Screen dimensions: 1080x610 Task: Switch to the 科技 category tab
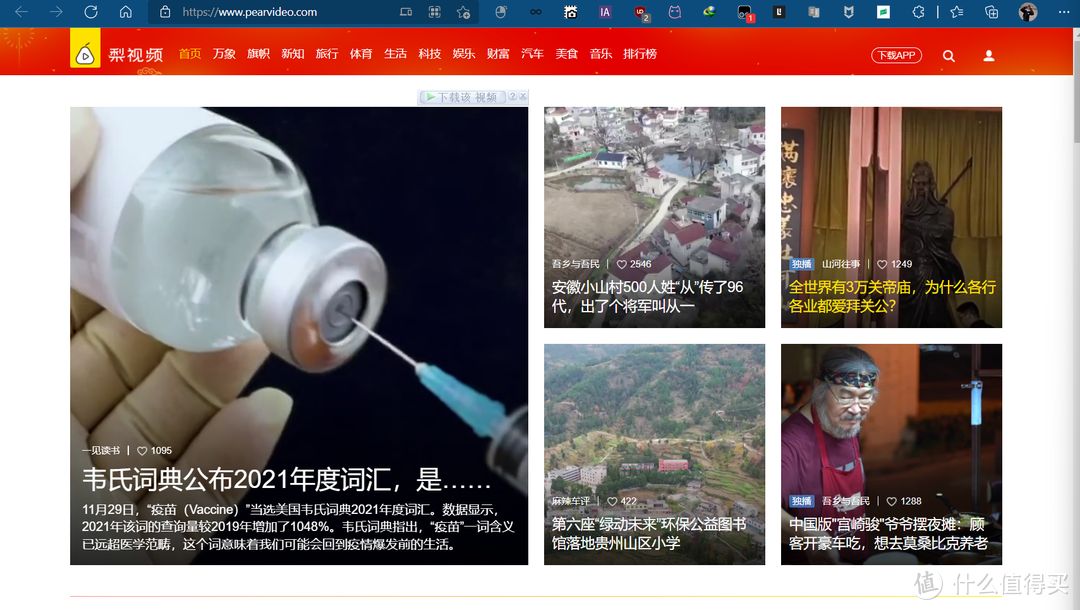click(x=429, y=54)
